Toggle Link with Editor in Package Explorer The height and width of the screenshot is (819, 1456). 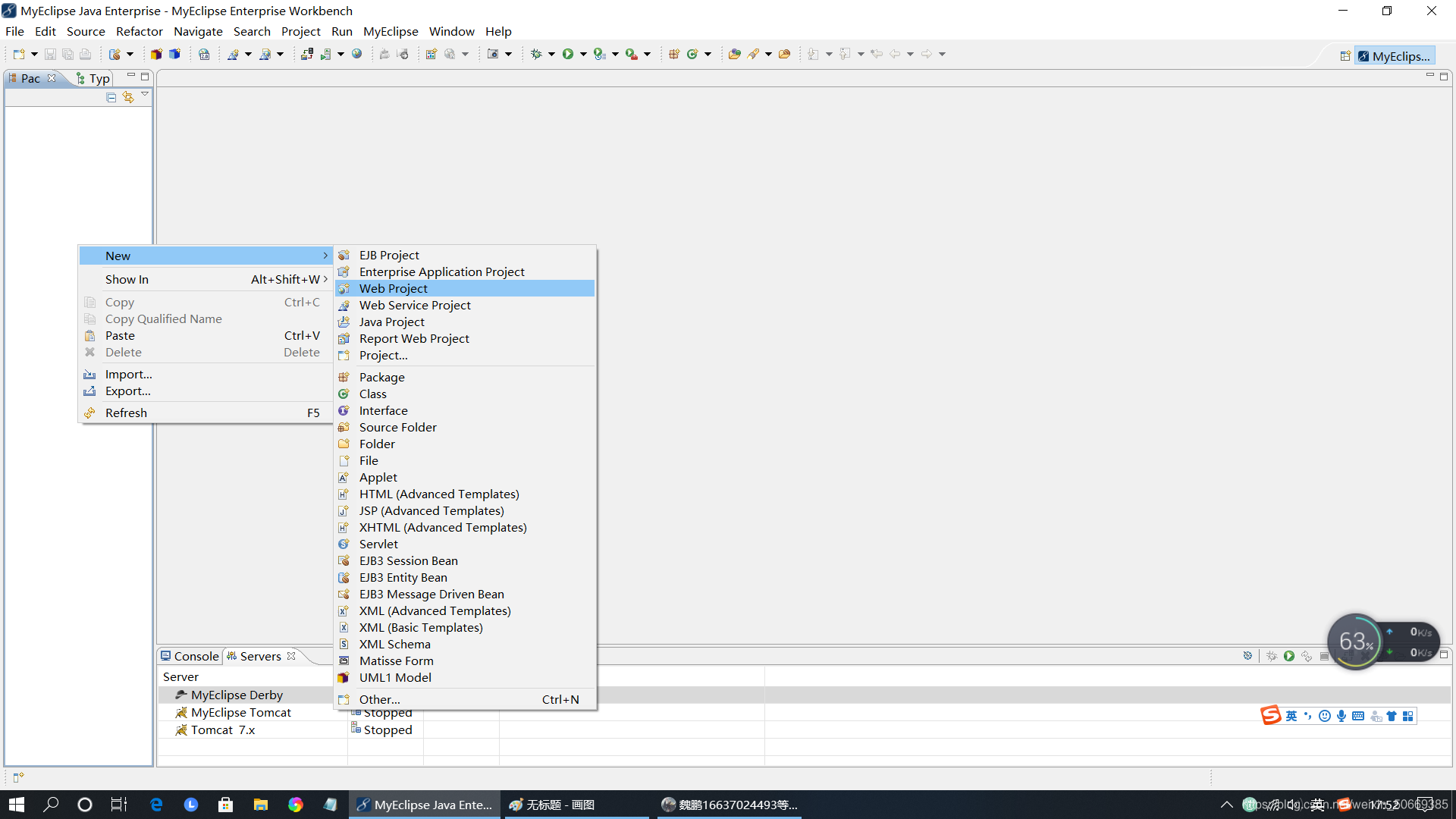click(128, 97)
